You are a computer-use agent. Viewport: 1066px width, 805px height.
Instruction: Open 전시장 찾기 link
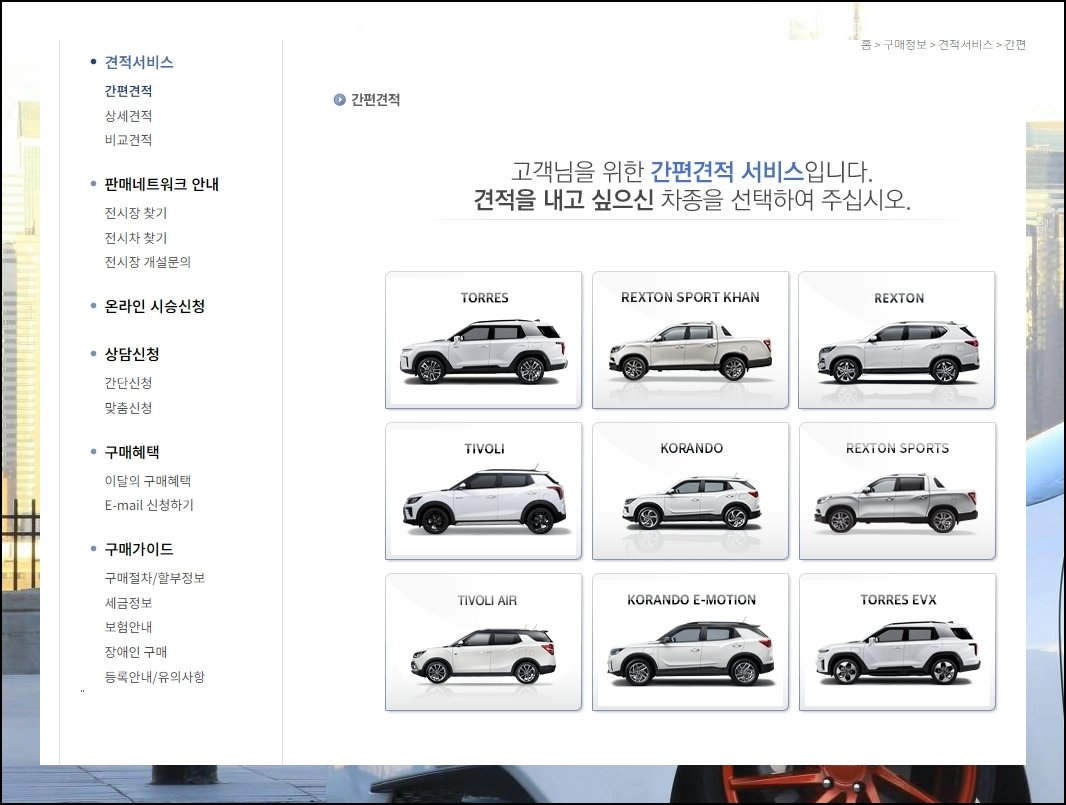point(135,213)
